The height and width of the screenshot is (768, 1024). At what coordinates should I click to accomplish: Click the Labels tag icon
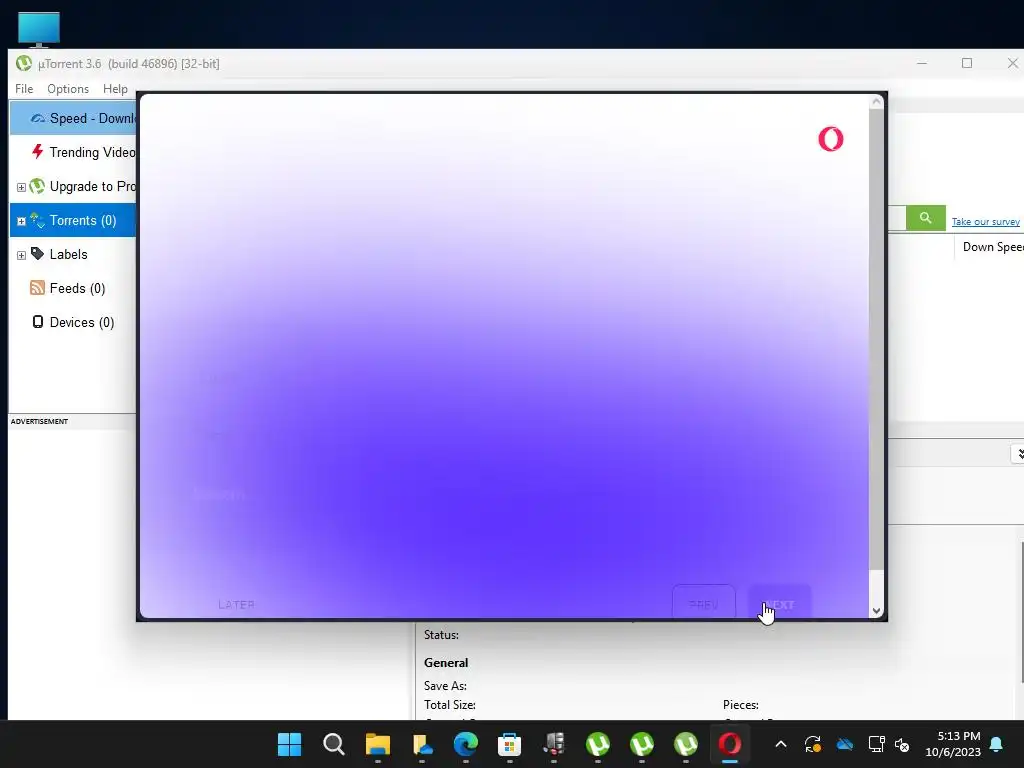click(37, 253)
